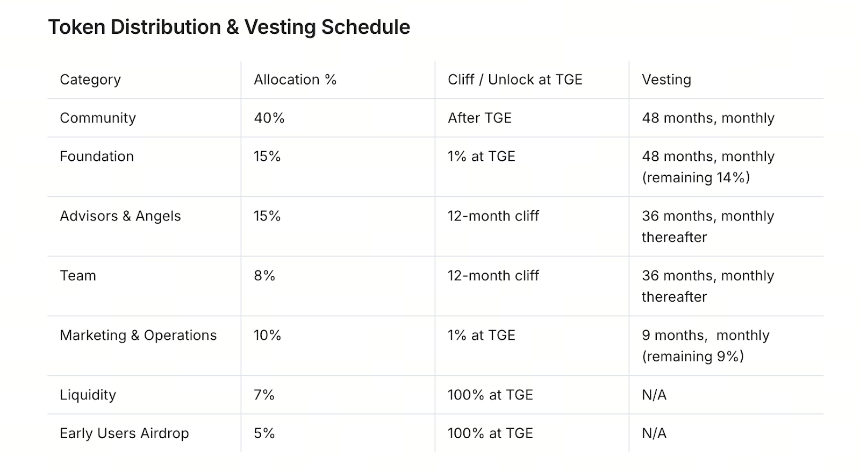Select the Cliff / Unlock at TGE header
This screenshot has height=471, width=860.
click(515, 80)
